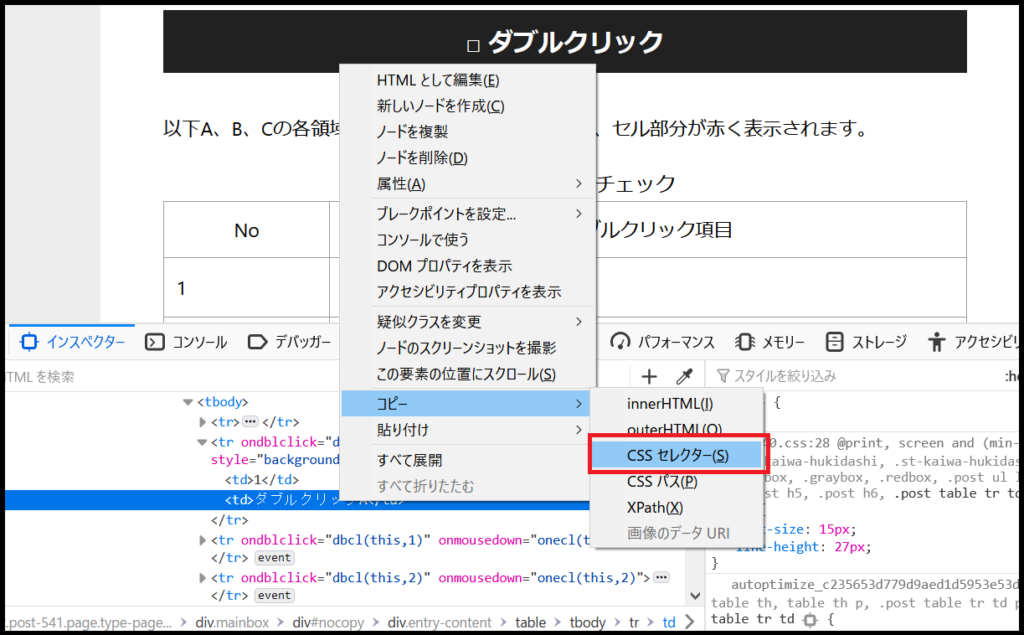Copy CSS Path (CSS パス)
Screen dimensions: 1024x635
click(677, 481)
